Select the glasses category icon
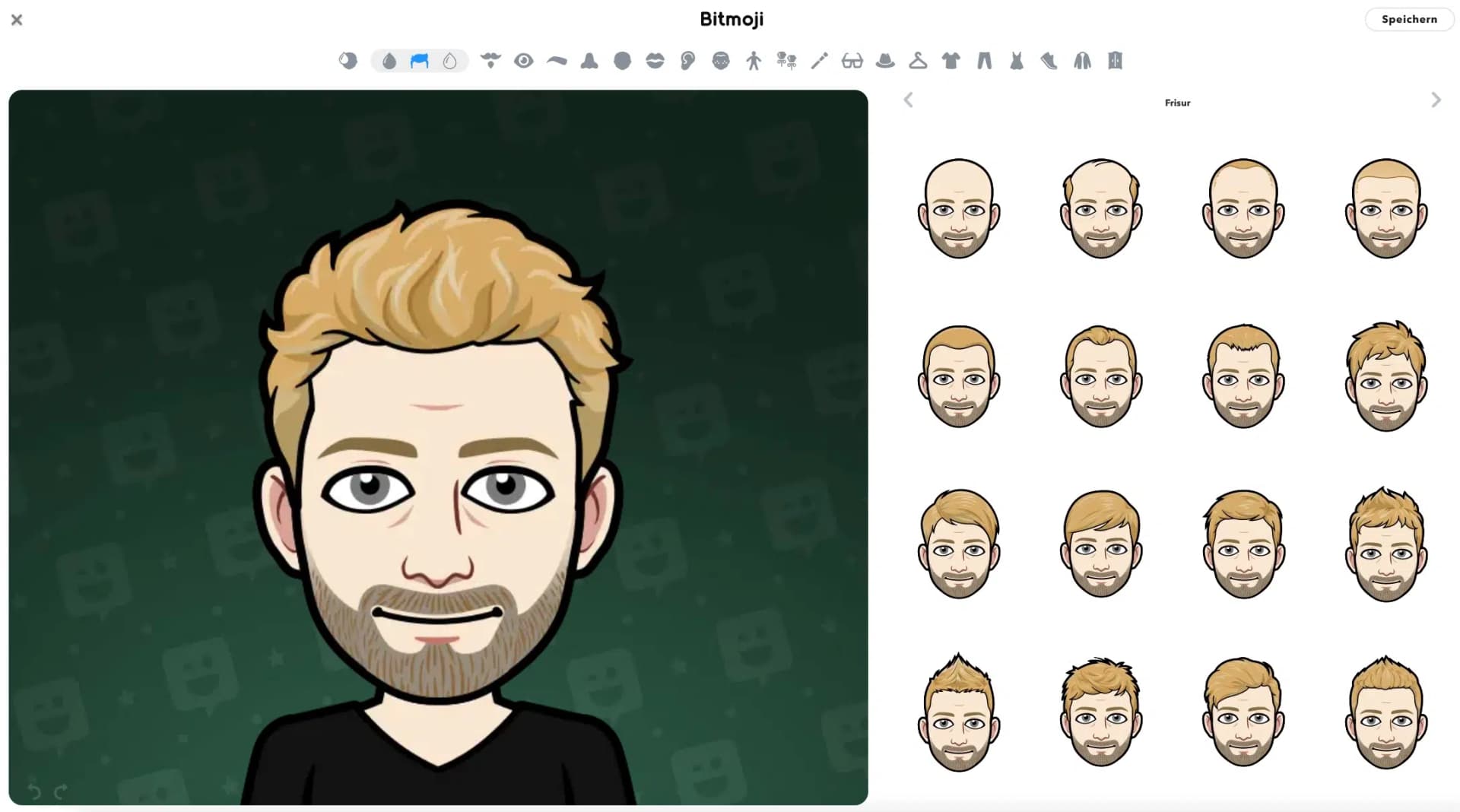This screenshot has width=1460, height=812. (852, 61)
